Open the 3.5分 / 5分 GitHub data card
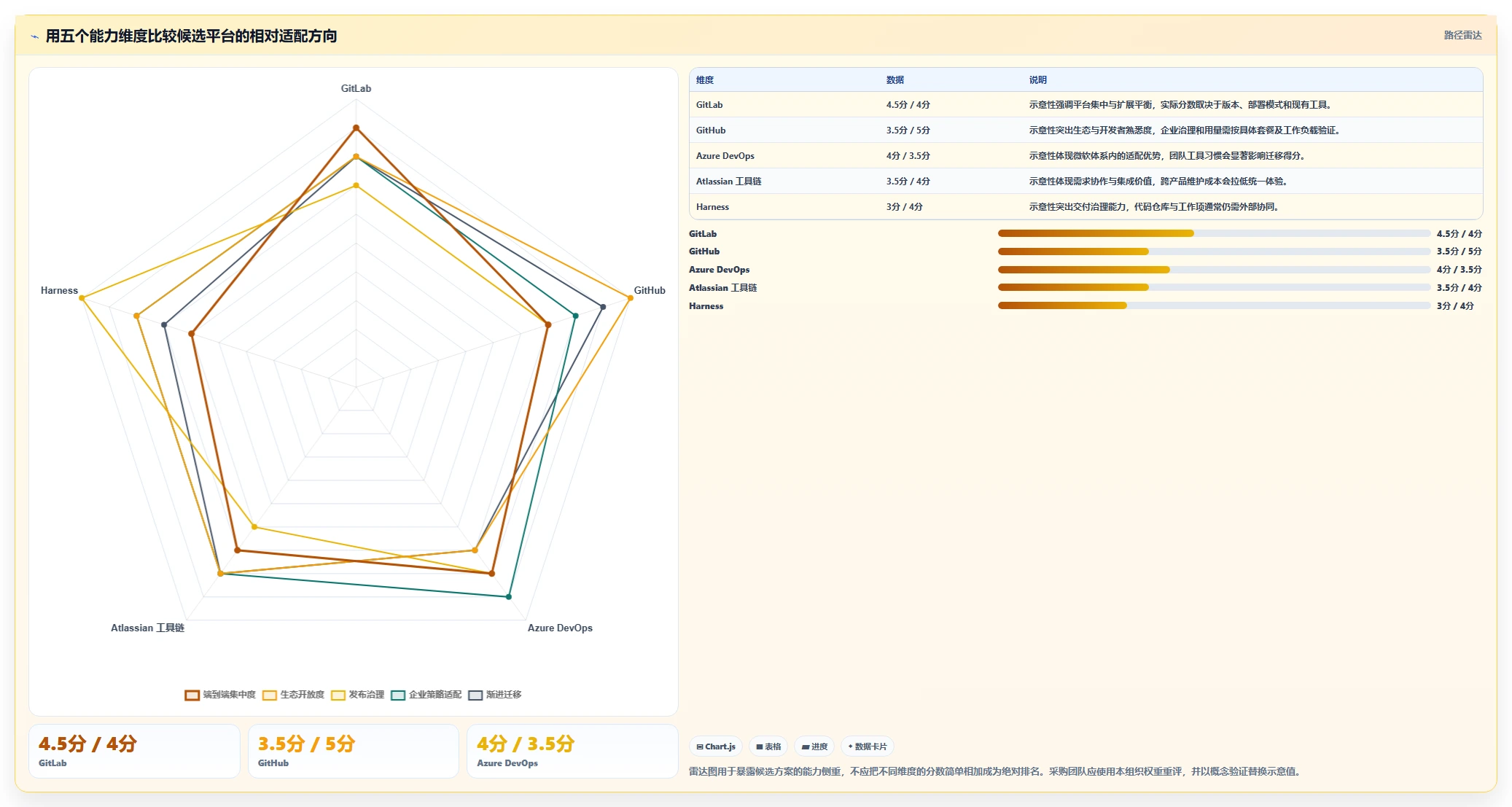Viewport: 1512px width, 807px height. [x=354, y=751]
